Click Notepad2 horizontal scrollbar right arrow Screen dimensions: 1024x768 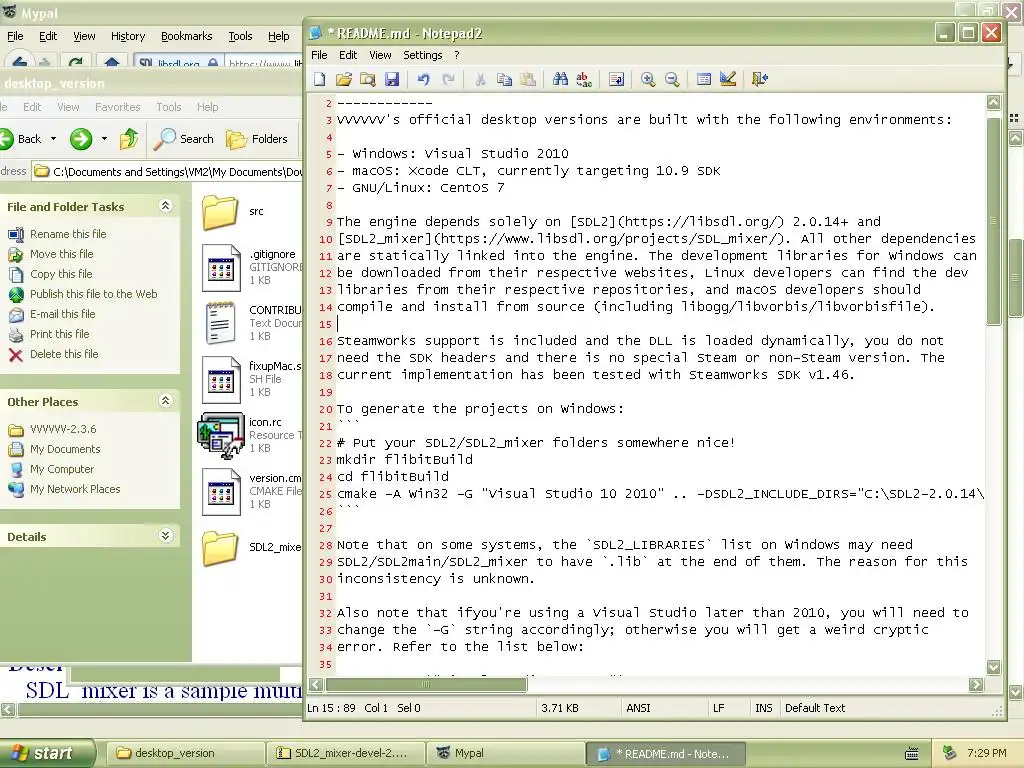tap(976, 684)
